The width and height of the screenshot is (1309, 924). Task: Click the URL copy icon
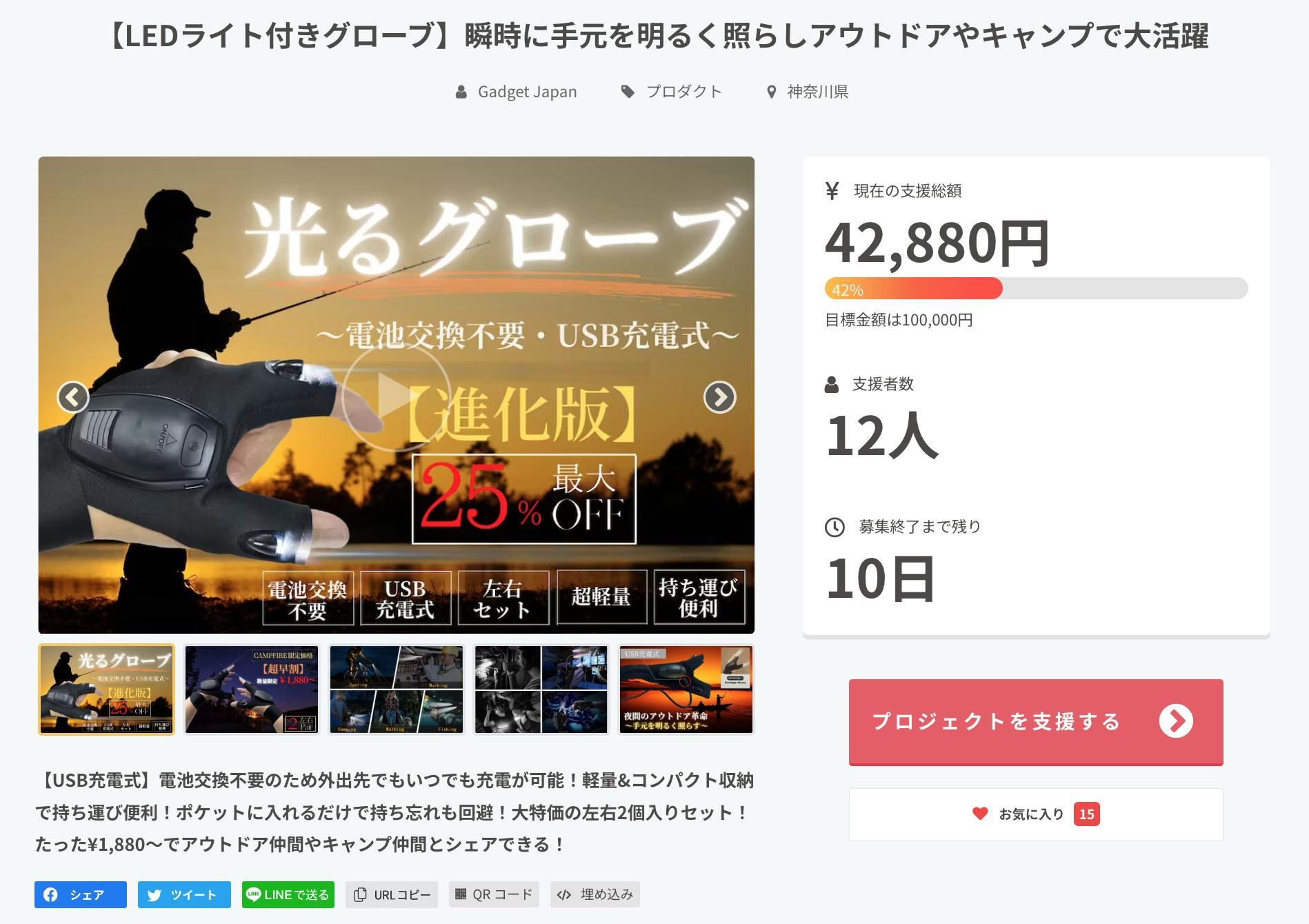(x=360, y=895)
